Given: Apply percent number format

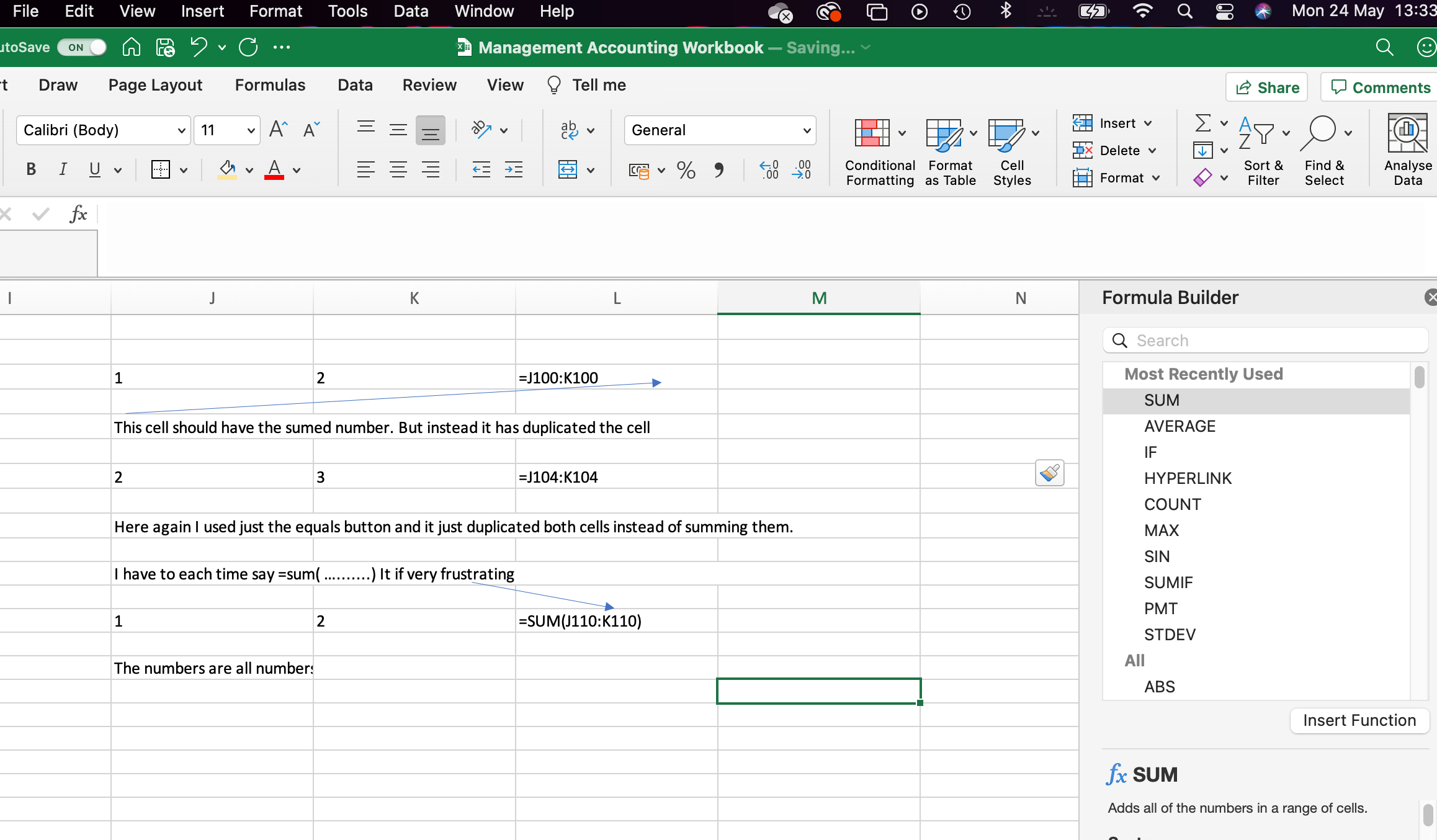Looking at the screenshot, I should [686, 170].
